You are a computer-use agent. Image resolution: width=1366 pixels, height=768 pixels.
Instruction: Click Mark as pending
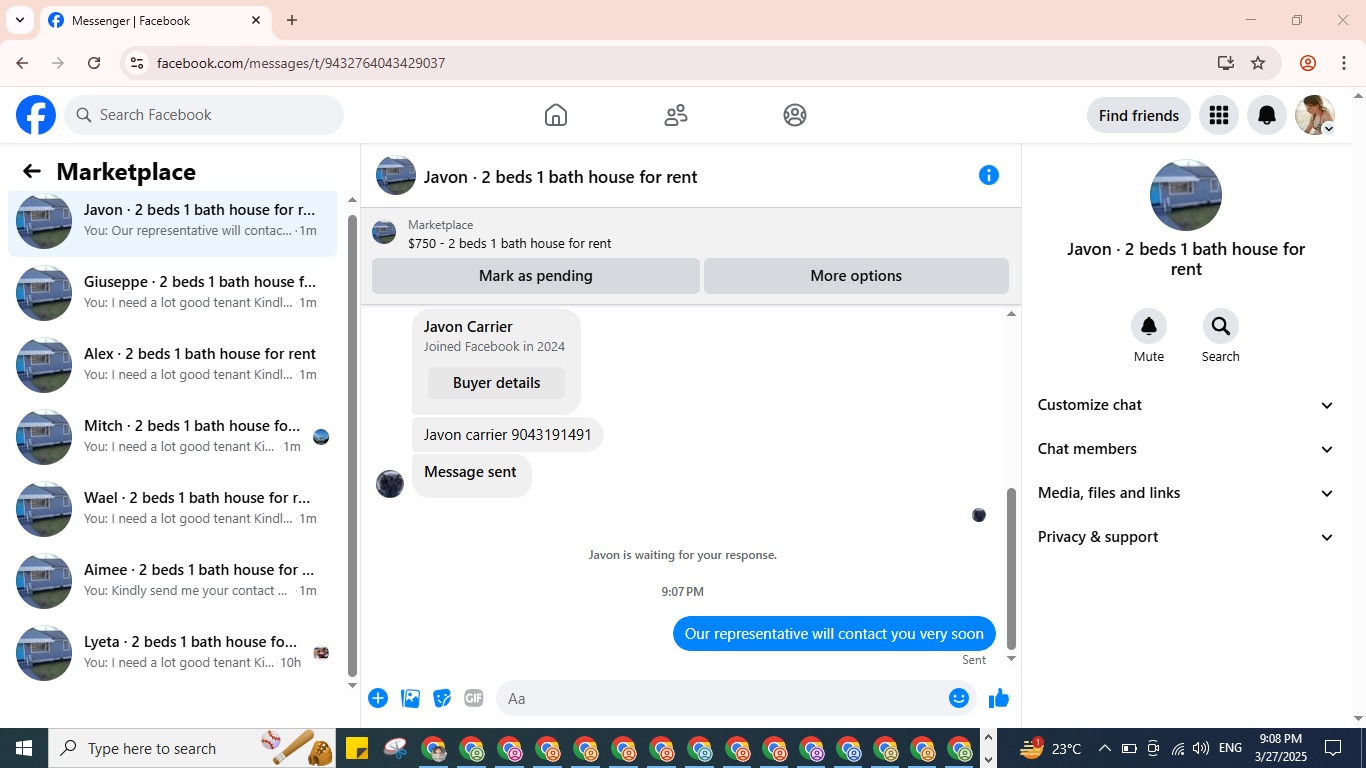pos(536,276)
